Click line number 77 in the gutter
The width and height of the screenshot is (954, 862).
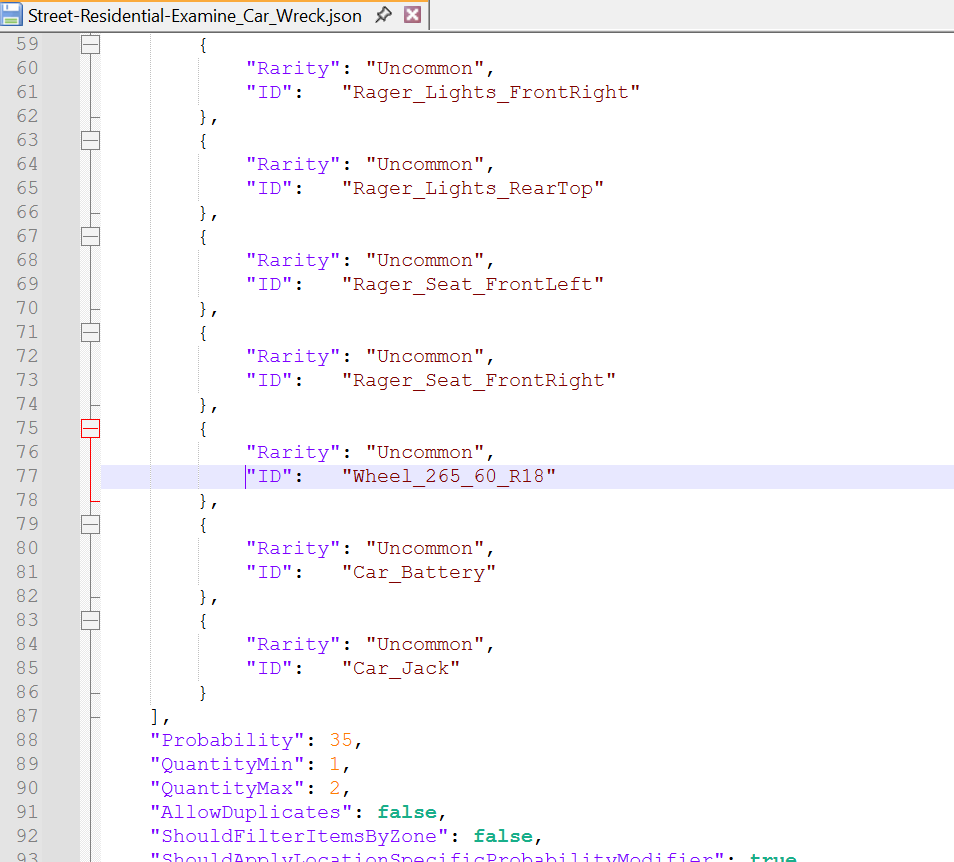point(27,476)
